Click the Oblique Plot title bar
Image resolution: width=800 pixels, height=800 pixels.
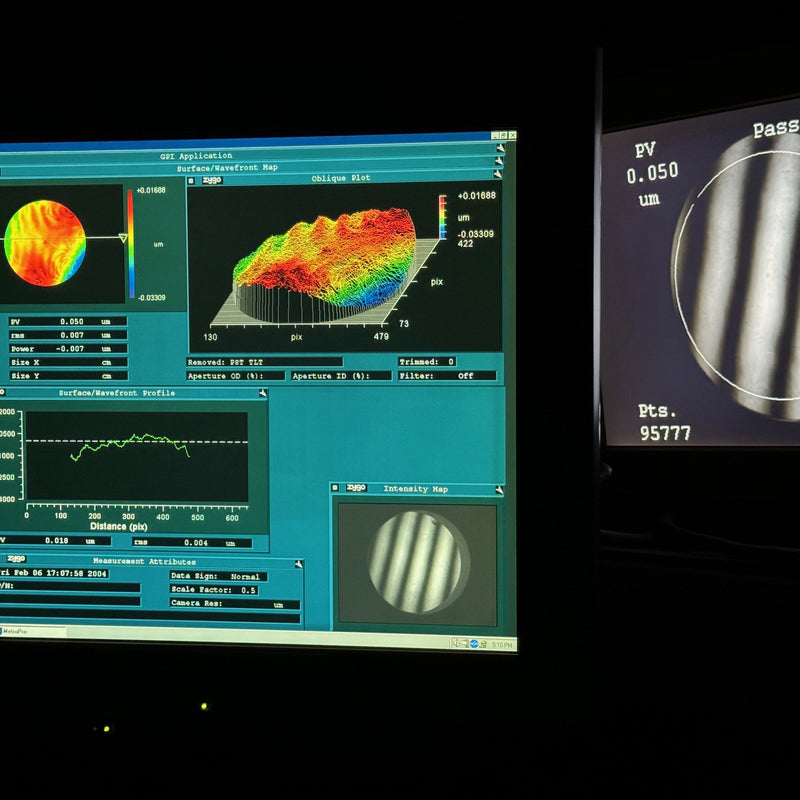(x=344, y=178)
